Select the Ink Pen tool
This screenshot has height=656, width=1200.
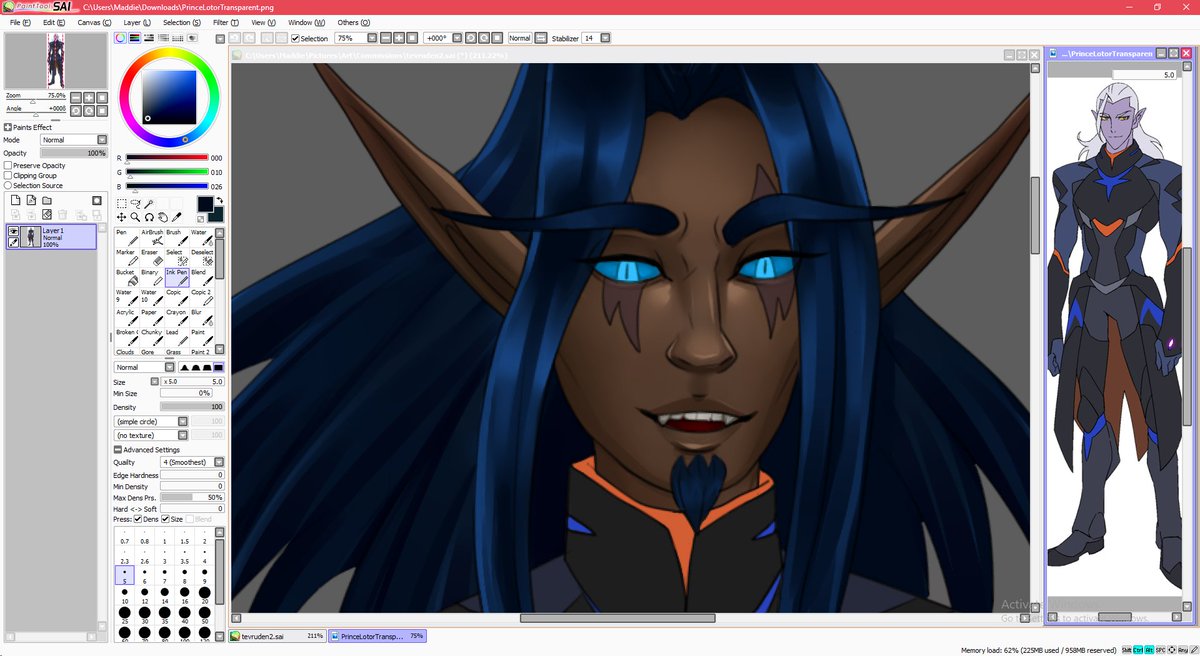[x=176, y=277]
